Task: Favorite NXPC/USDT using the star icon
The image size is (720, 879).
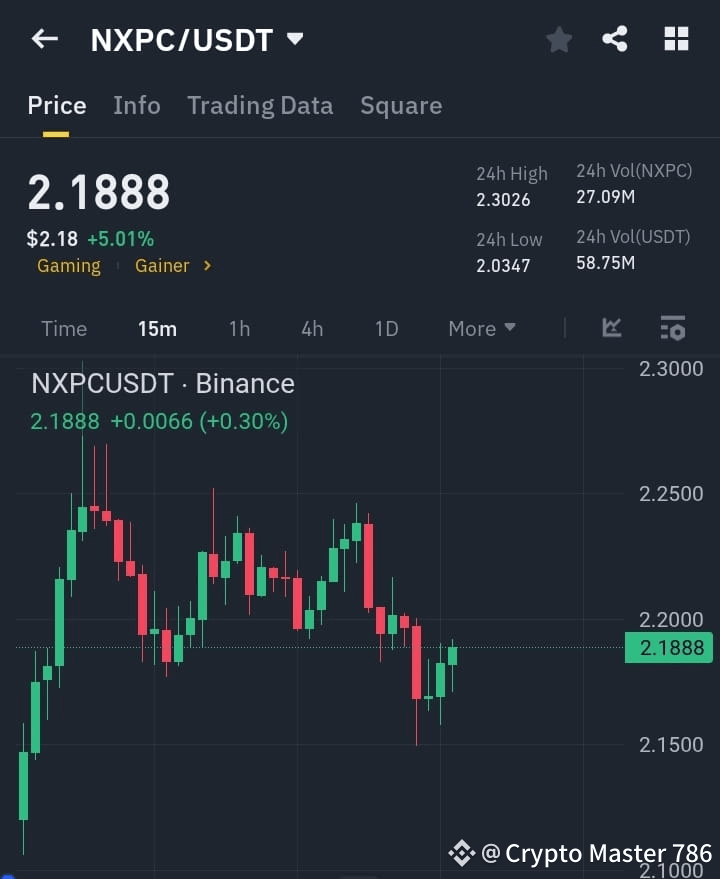Action: click(558, 39)
